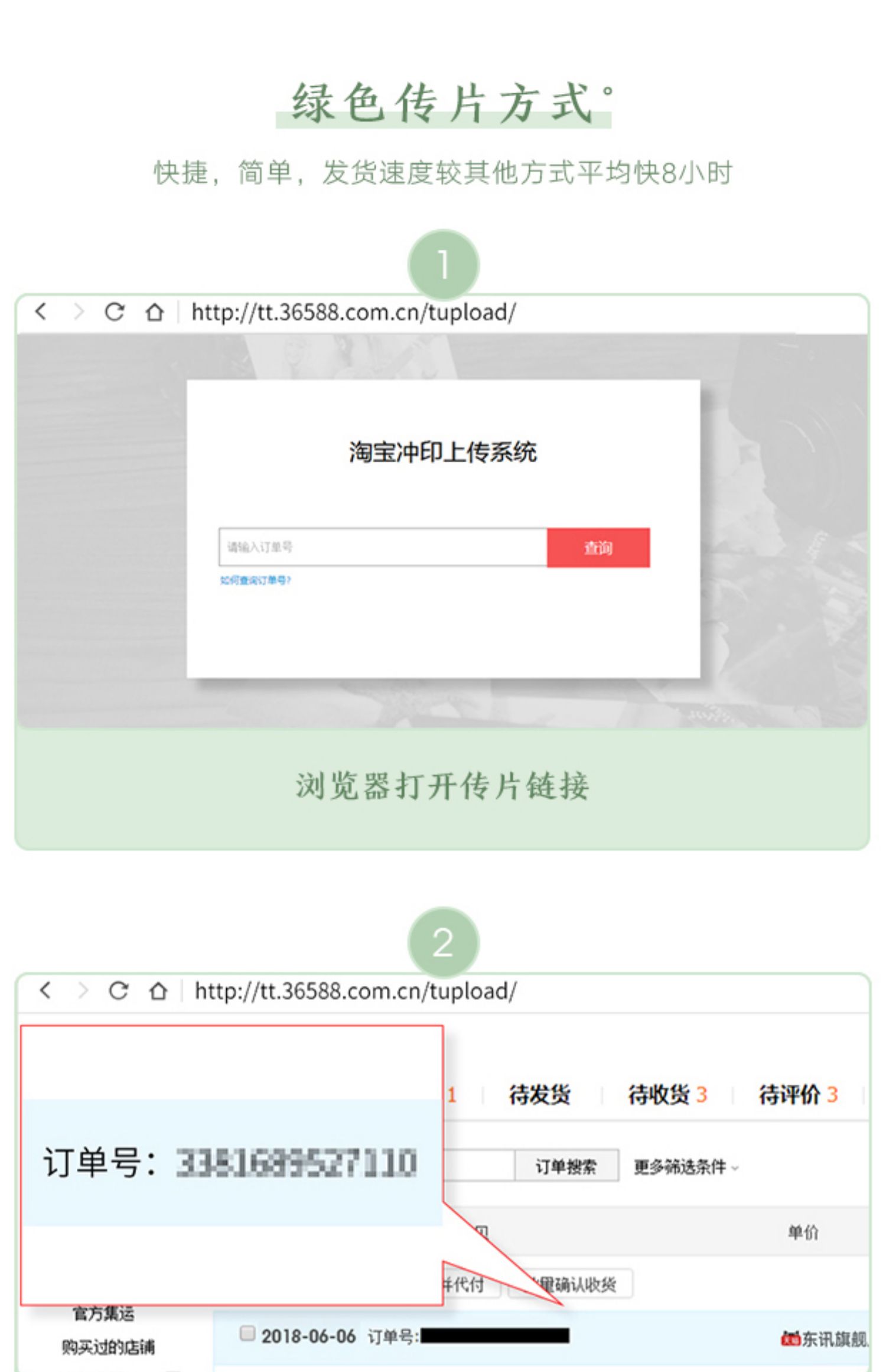Switch to the 待发货 tab
Viewport: 886px width, 1372px height.
point(539,1095)
